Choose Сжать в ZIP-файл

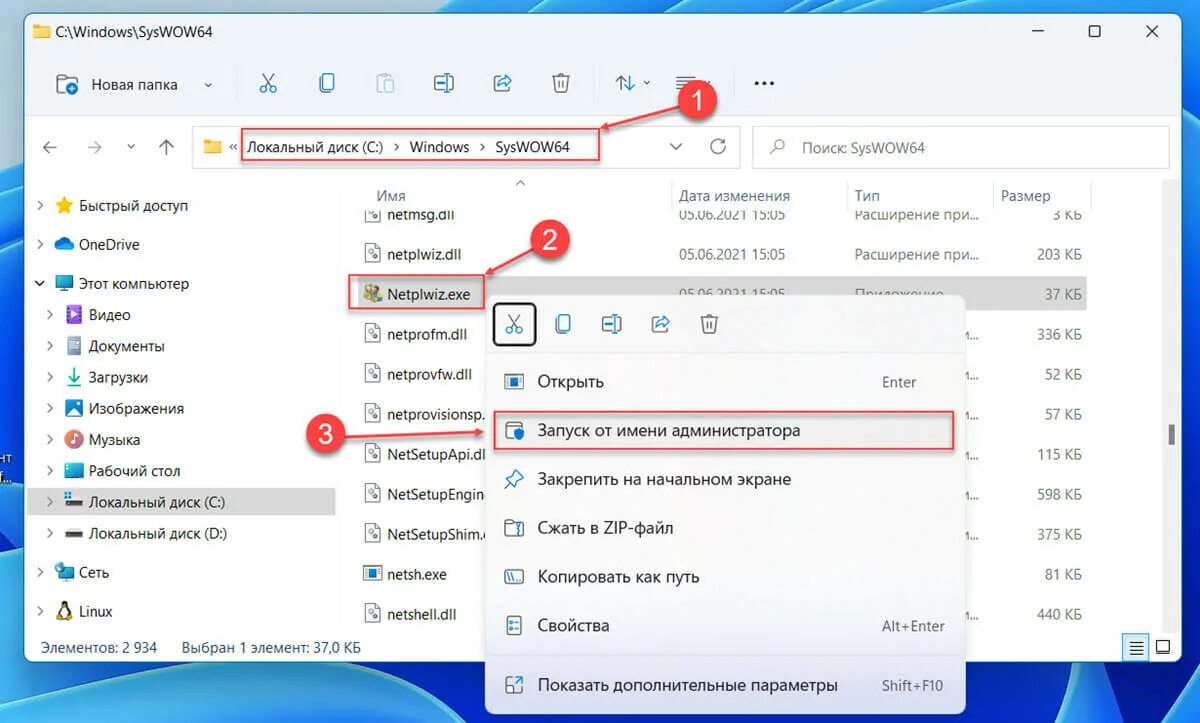[x=725, y=528]
